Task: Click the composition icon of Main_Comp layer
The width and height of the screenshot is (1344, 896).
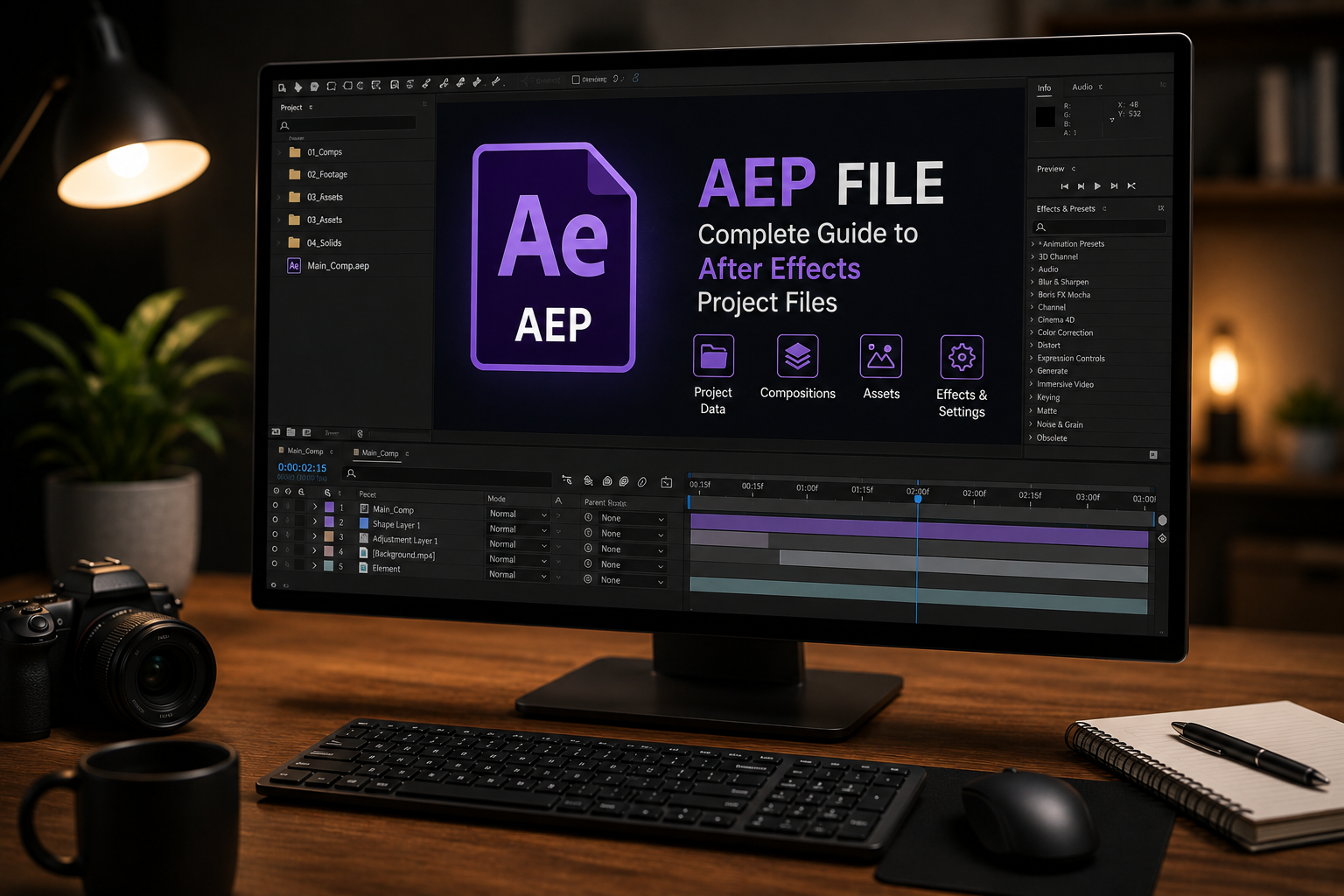Action: click(364, 508)
